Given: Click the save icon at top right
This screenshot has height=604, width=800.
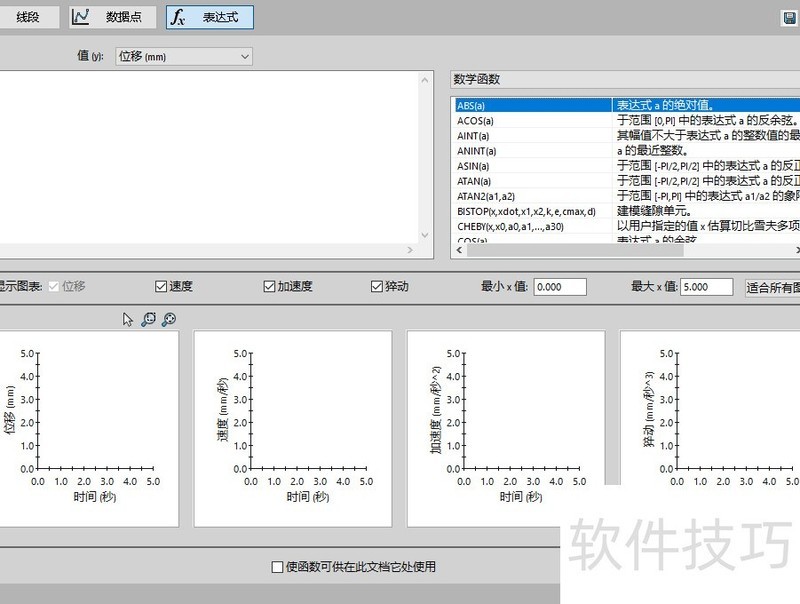Looking at the screenshot, I should pyautogui.click(x=788, y=18).
